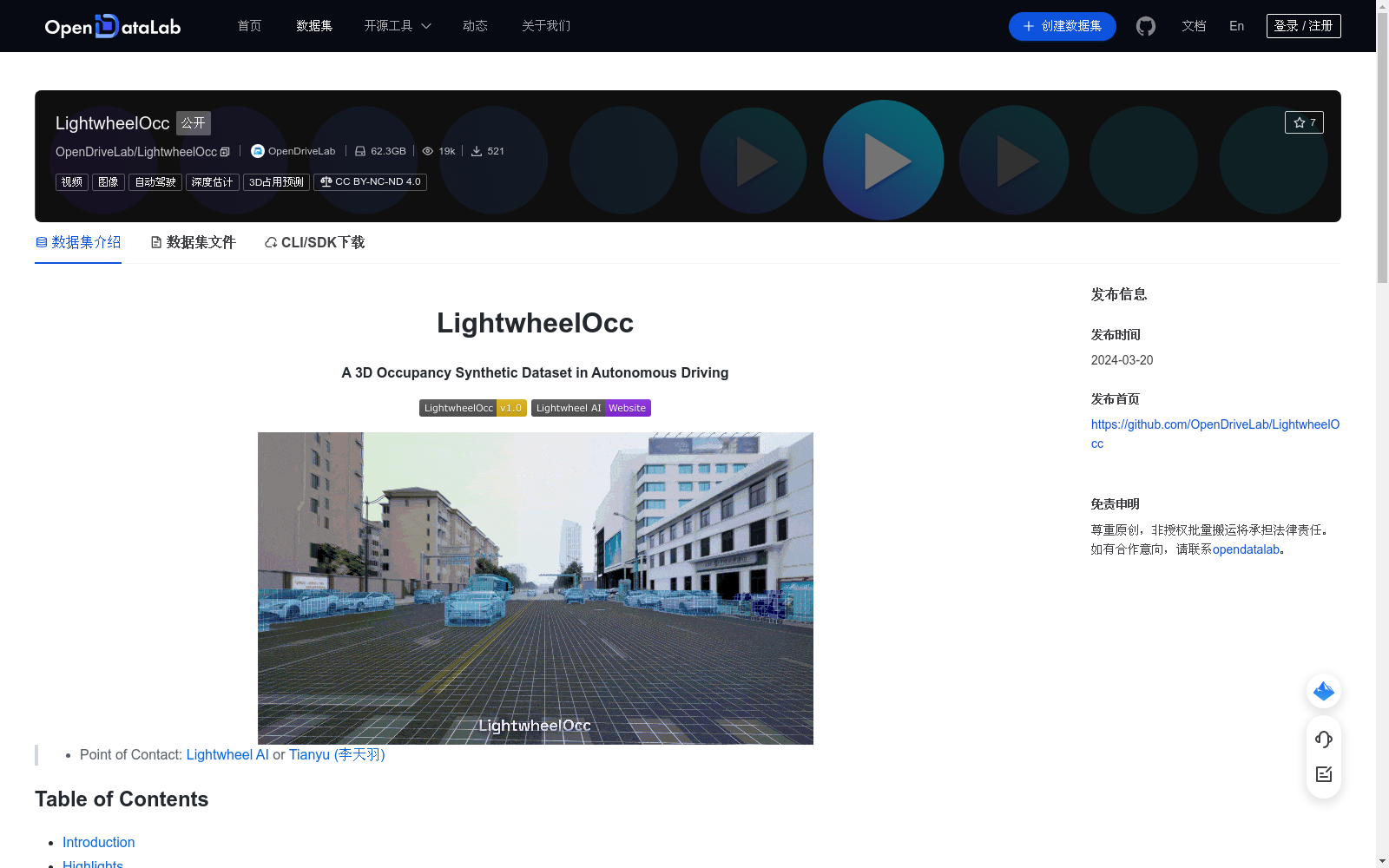Copy the OpenDriveLab/LightwheelOcc path icon

225,152
